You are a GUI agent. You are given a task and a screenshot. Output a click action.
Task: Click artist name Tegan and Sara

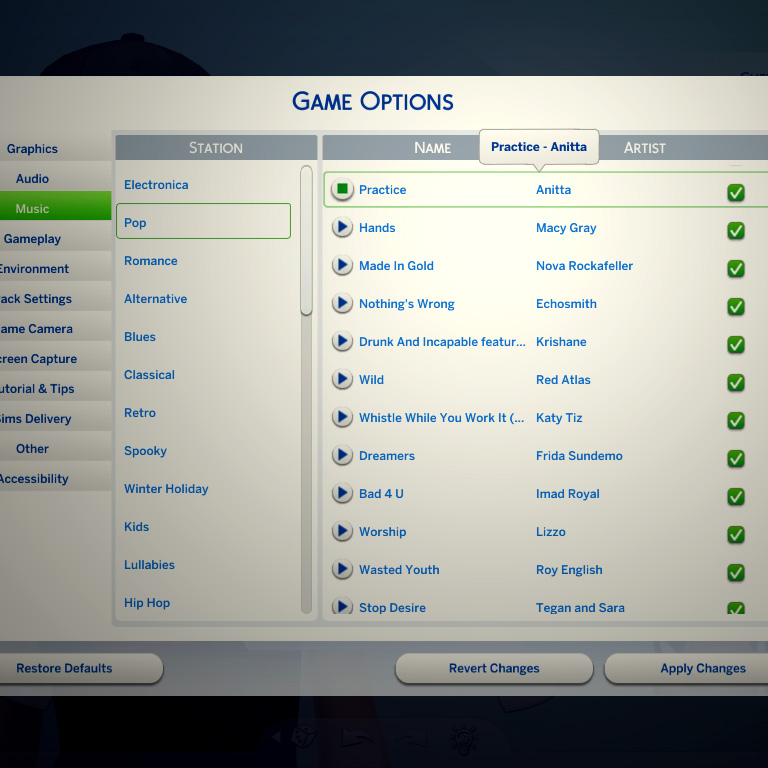coord(580,607)
